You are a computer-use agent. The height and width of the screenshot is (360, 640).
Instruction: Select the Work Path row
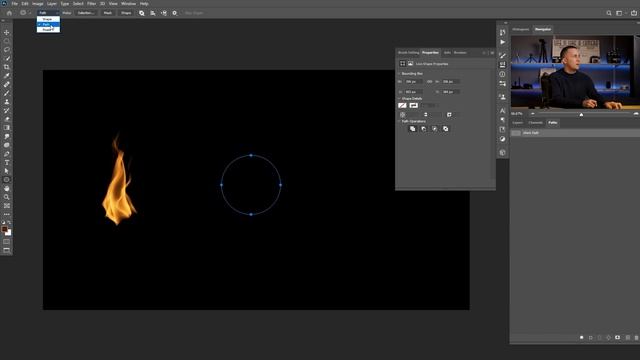[575, 133]
